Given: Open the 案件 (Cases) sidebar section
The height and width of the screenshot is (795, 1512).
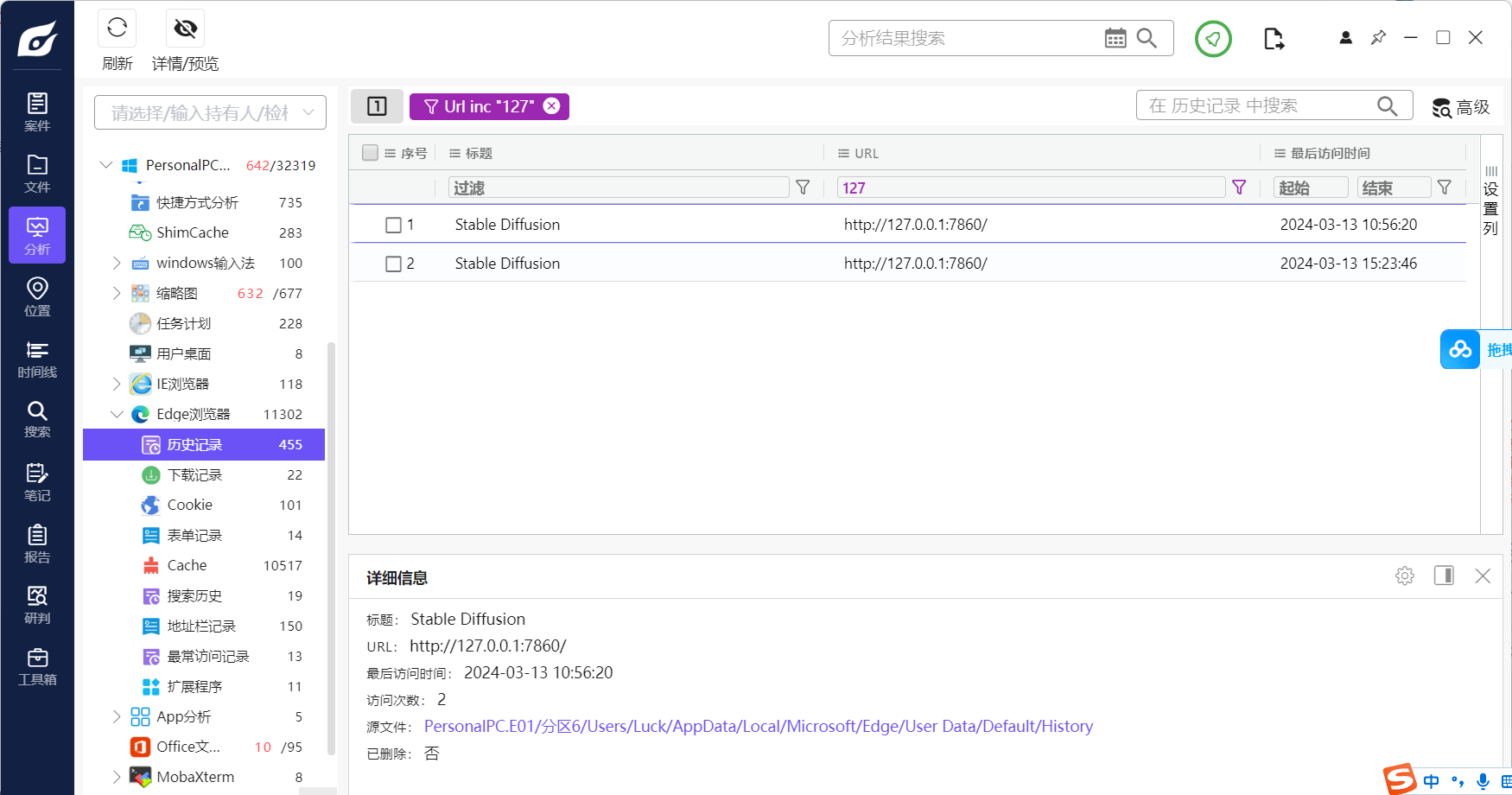Looking at the screenshot, I should tap(37, 112).
